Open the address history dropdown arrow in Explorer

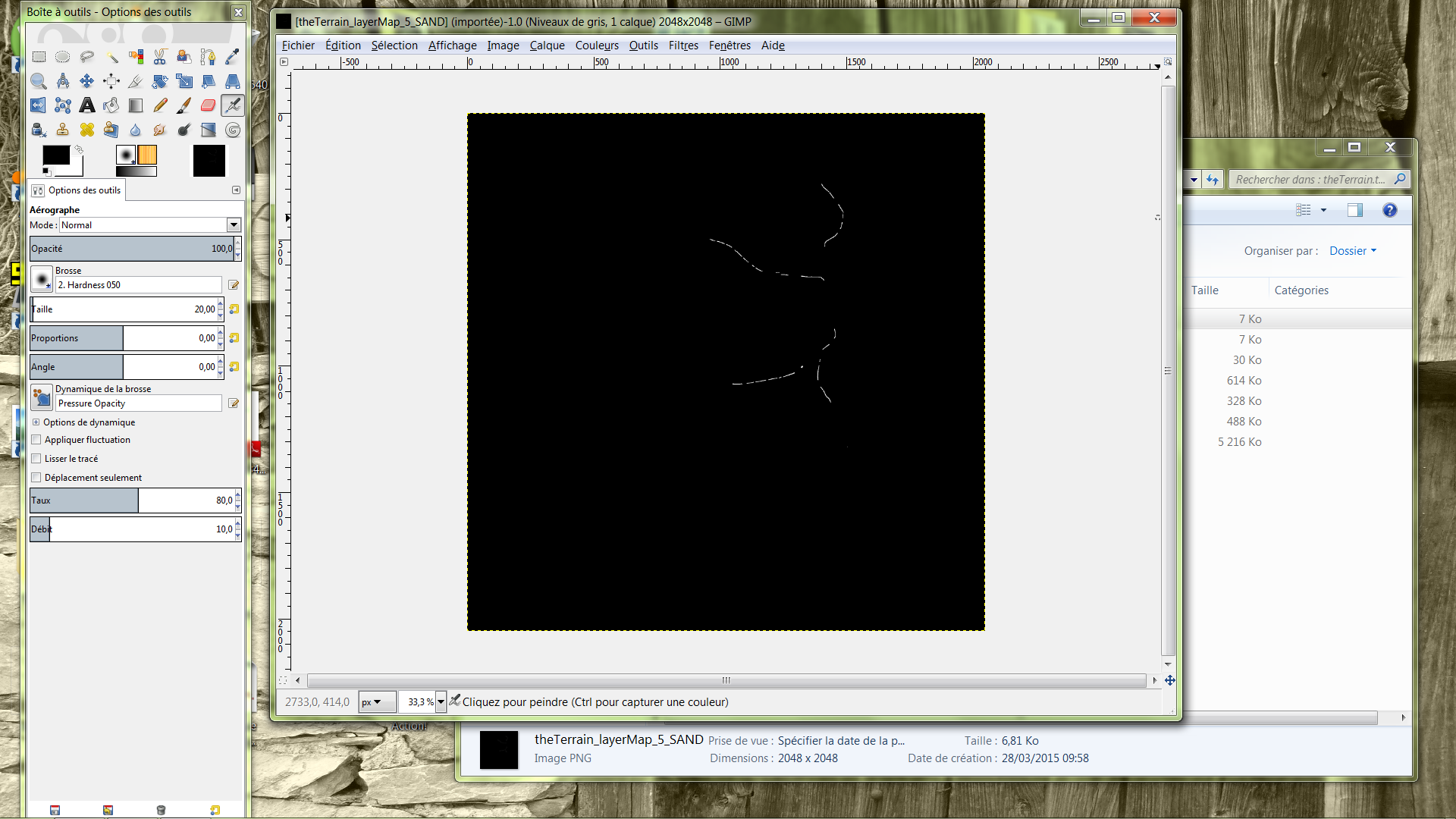point(1194,180)
